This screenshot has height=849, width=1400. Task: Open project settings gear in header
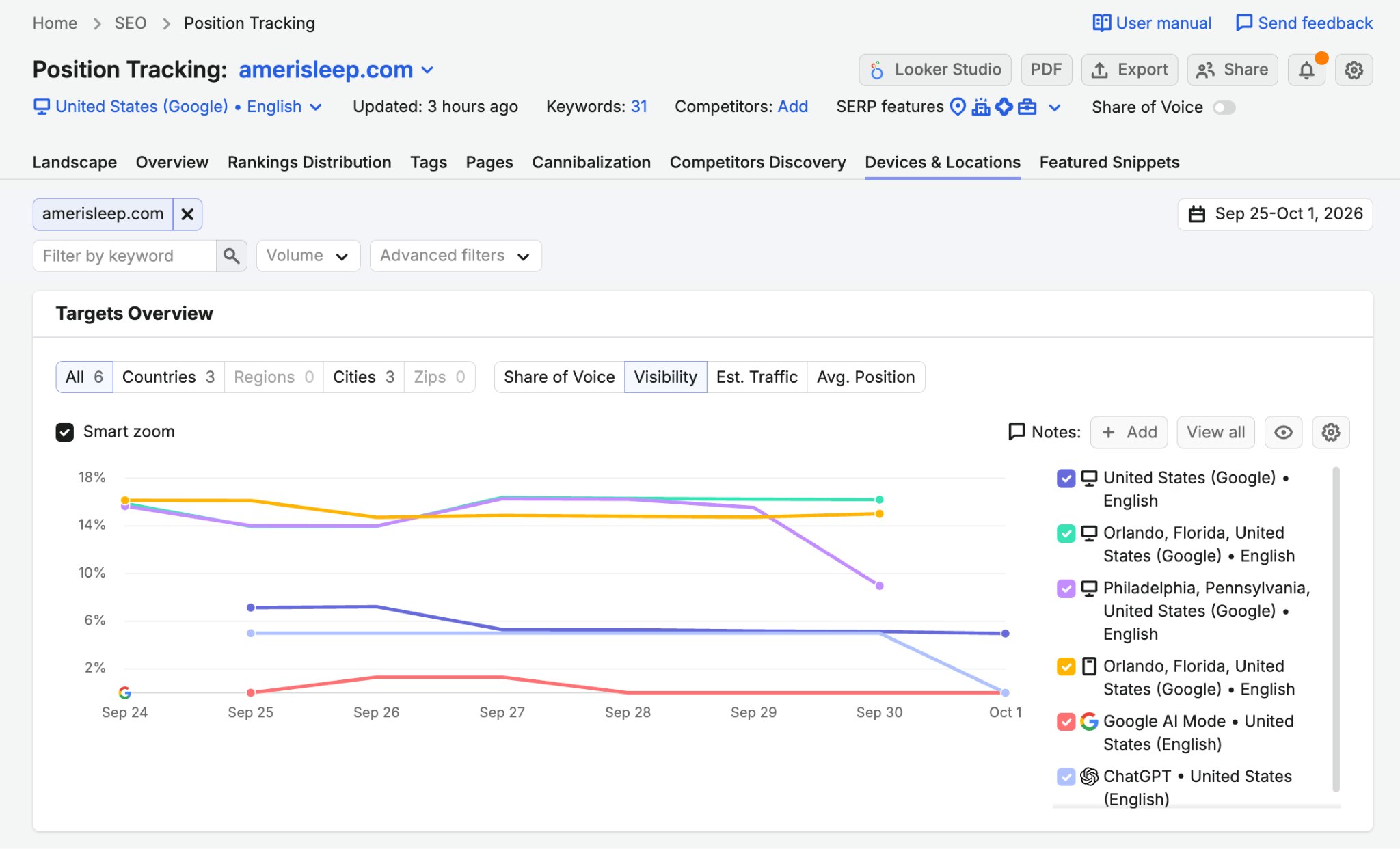(x=1354, y=70)
